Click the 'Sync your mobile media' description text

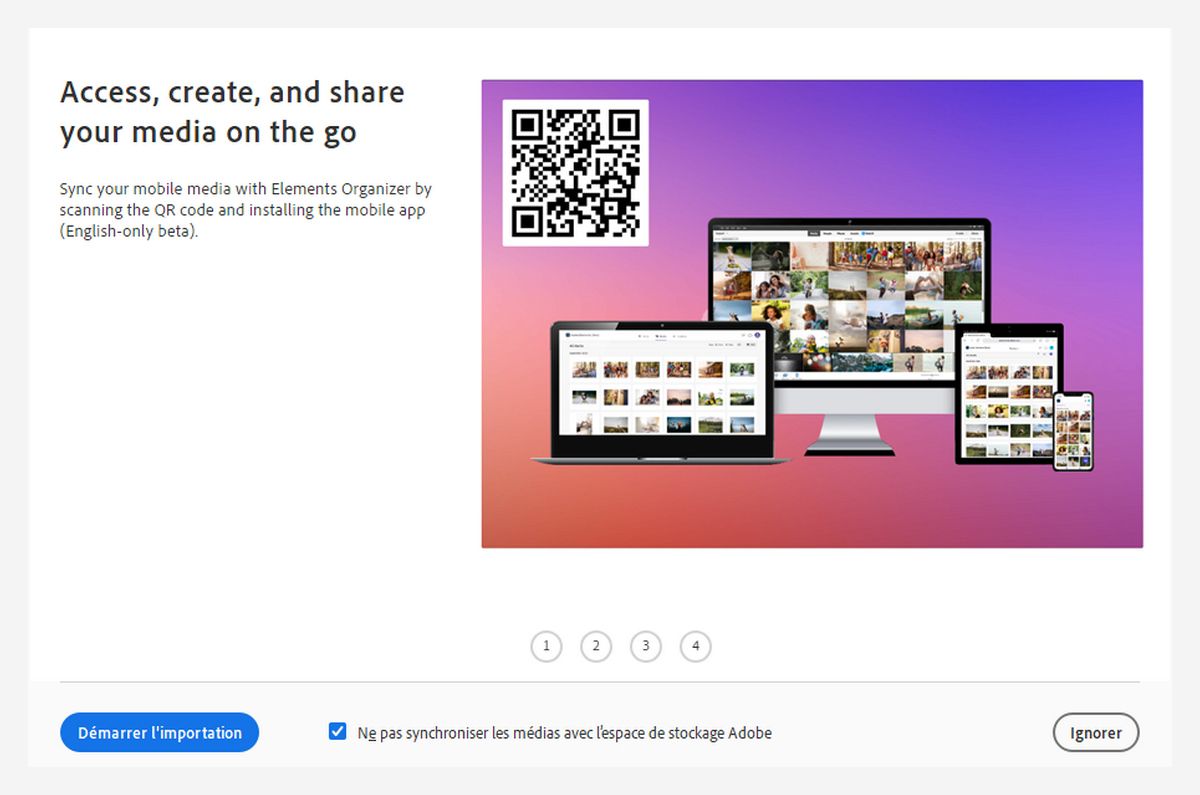coord(246,210)
